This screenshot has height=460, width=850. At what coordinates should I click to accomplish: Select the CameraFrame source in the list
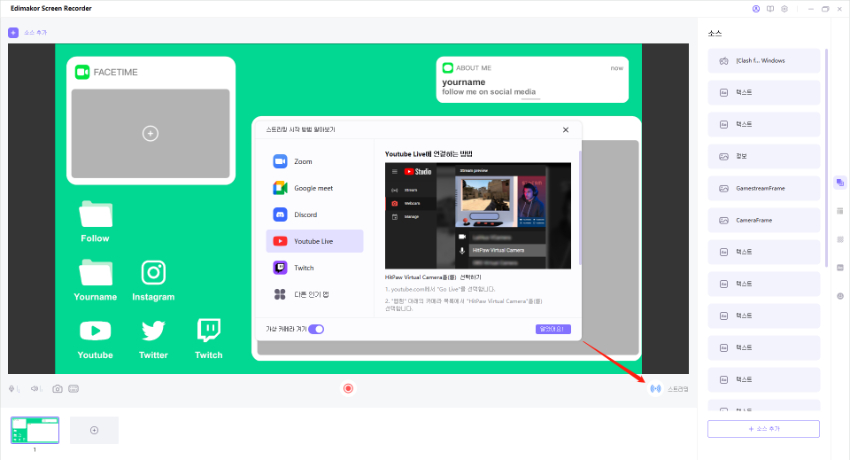(x=763, y=220)
